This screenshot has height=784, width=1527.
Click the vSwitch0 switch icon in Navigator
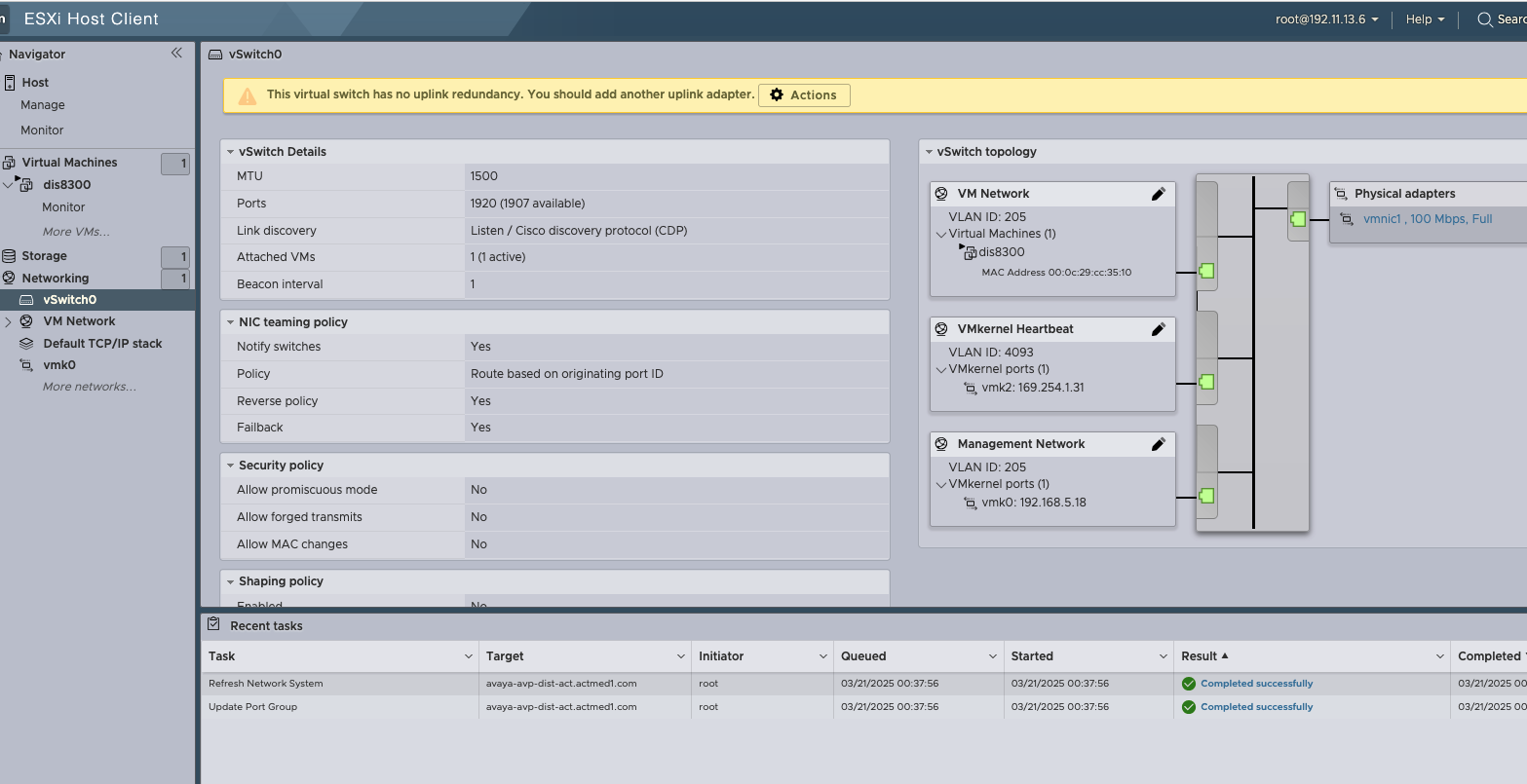(26, 300)
